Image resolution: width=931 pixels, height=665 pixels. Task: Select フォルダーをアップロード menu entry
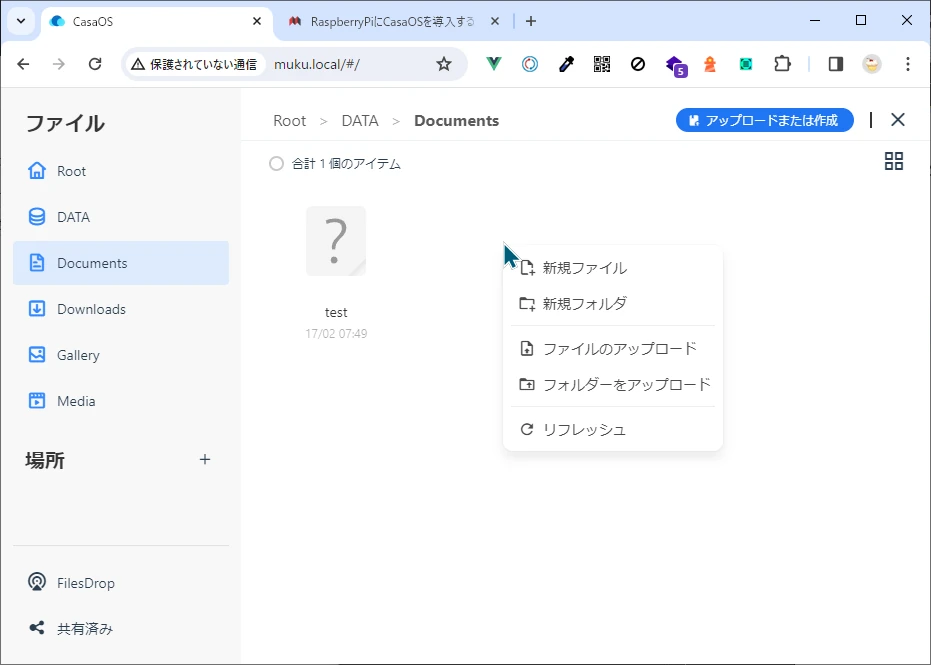point(613,384)
